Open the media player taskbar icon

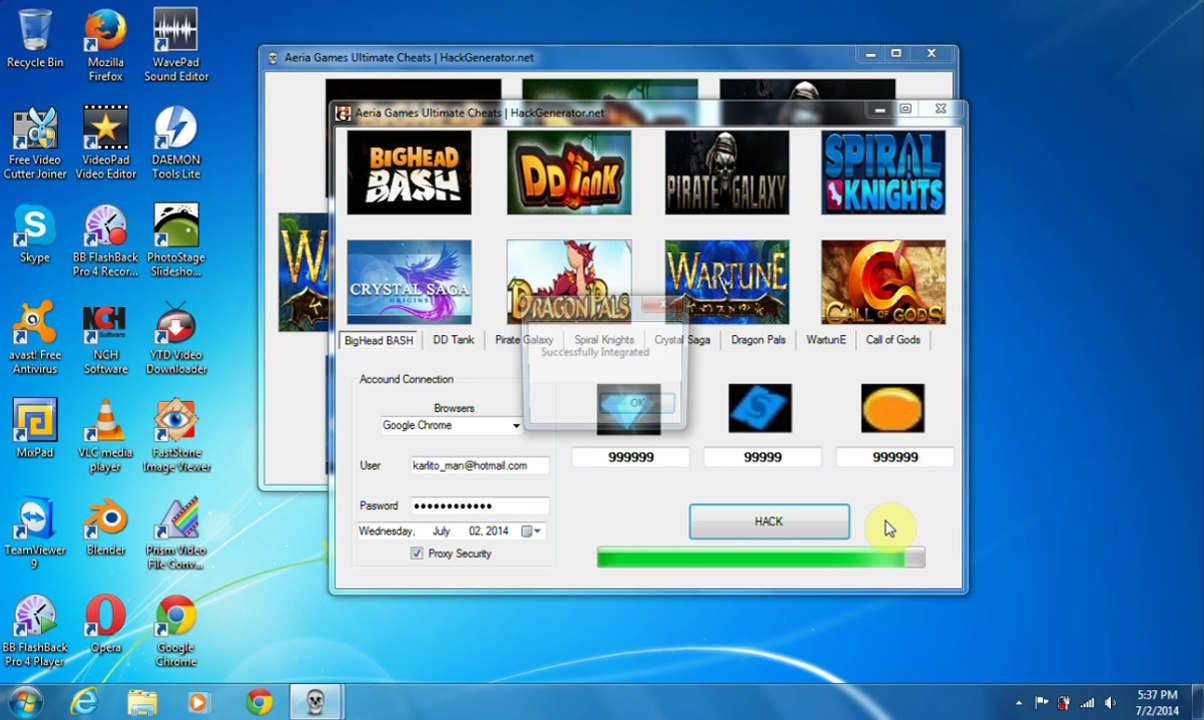pyautogui.click(x=198, y=702)
